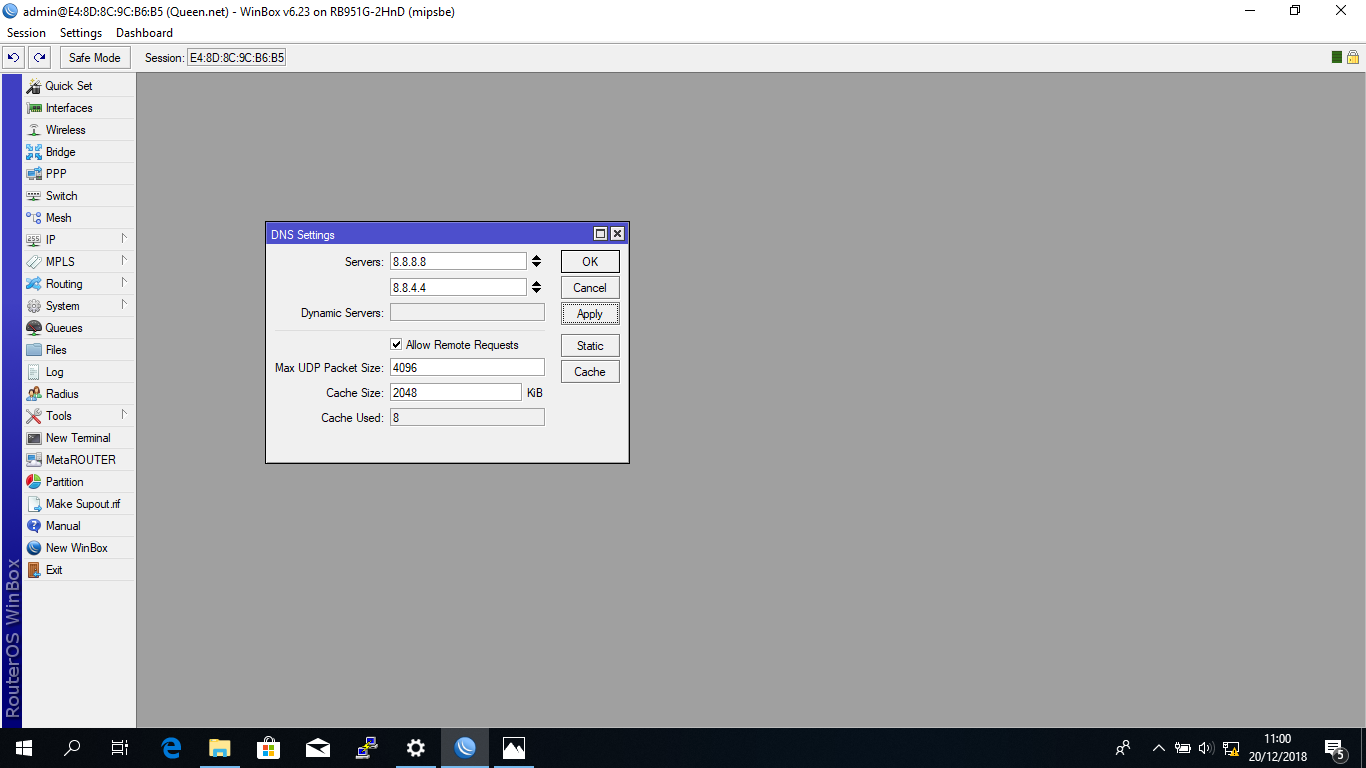Click the Redo toolbar arrow
1366x768 pixels.
point(39,57)
